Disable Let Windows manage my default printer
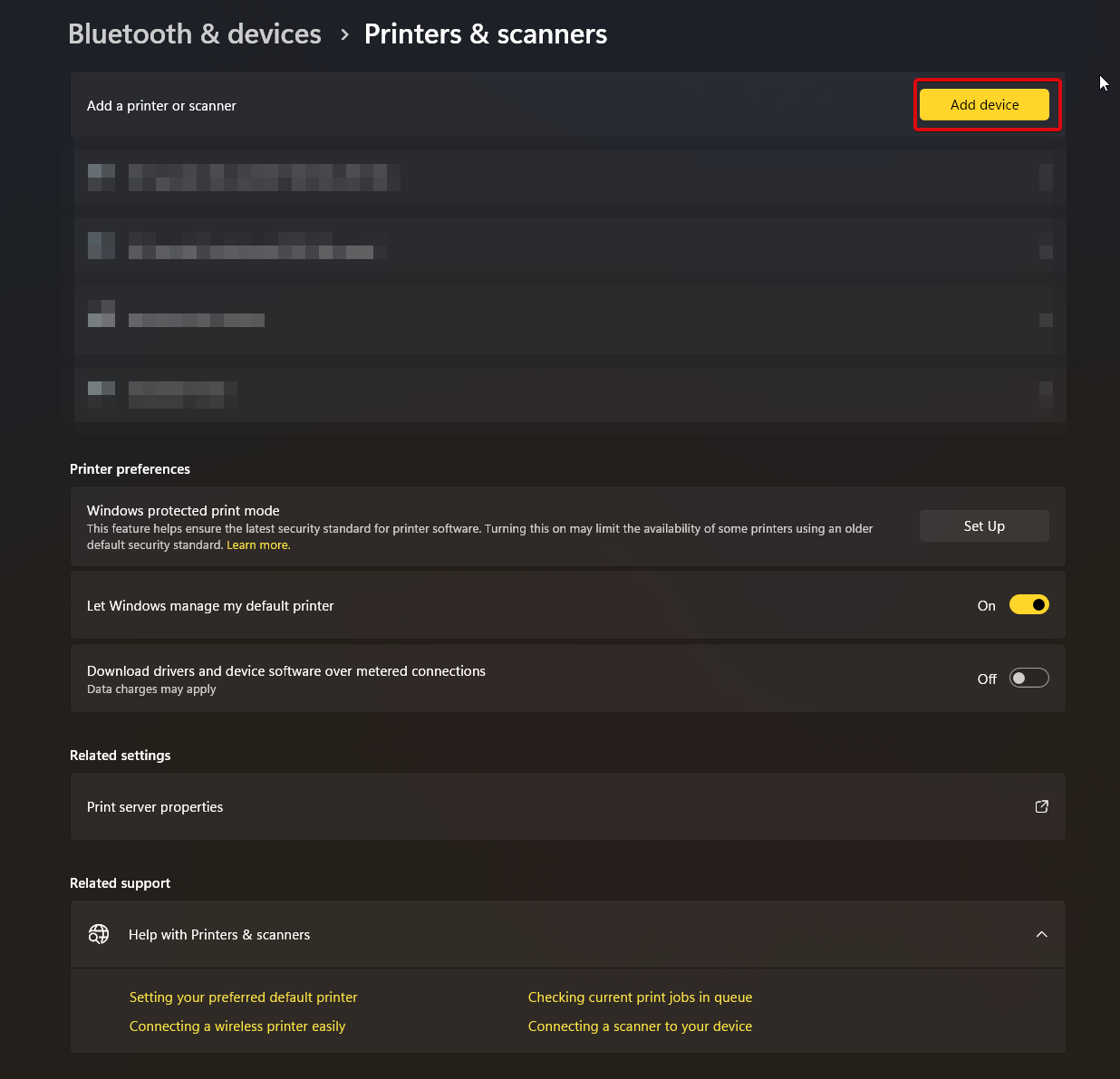This screenshot has height=1079, width=1120. pos(1028,605)
